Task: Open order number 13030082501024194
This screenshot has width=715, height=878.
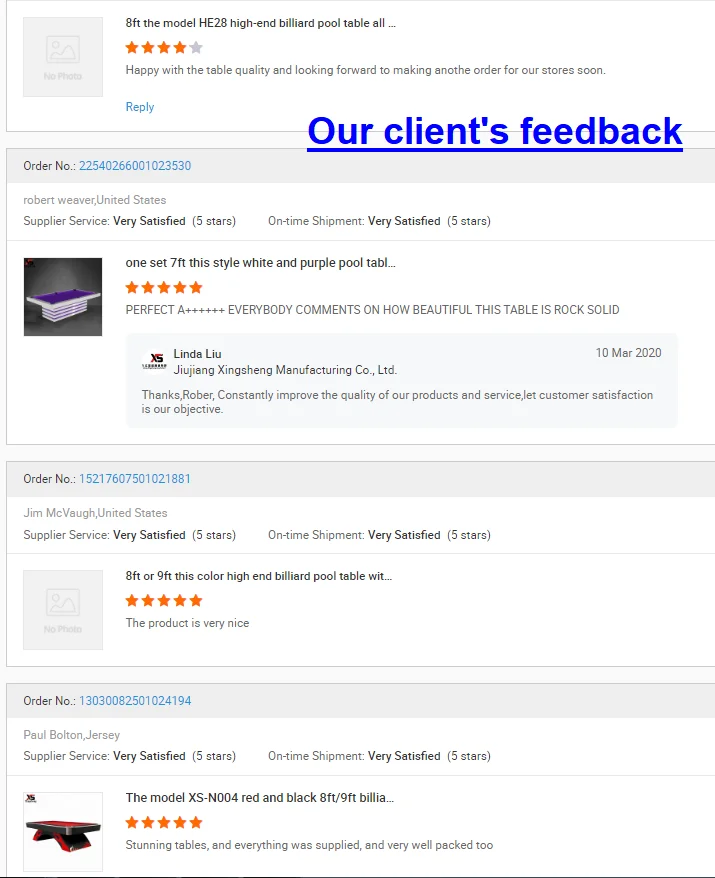Action: pos(135,700)
